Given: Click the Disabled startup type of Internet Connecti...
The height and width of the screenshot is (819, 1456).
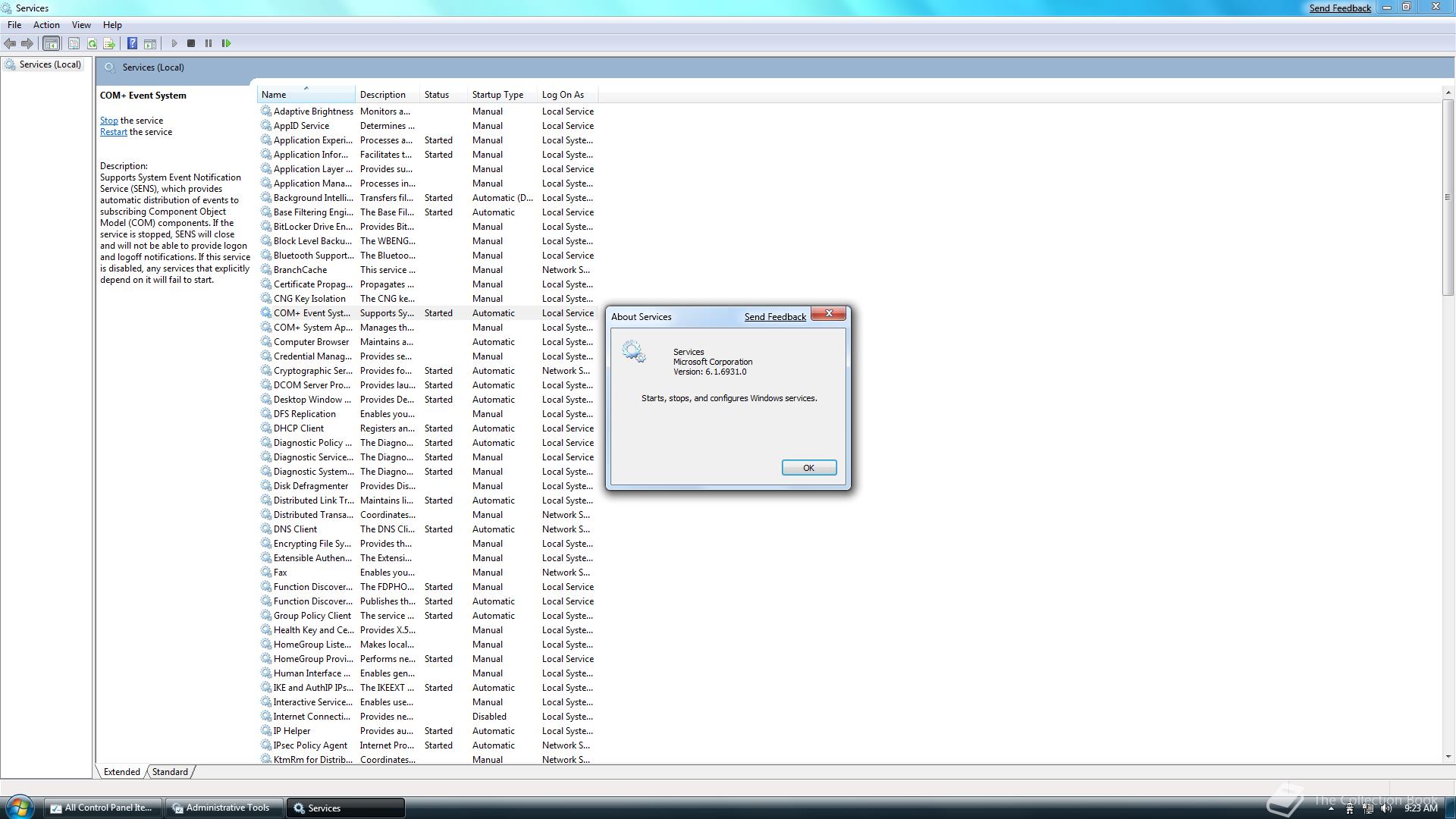Looking at the screenshot, I should click(489, 717).
